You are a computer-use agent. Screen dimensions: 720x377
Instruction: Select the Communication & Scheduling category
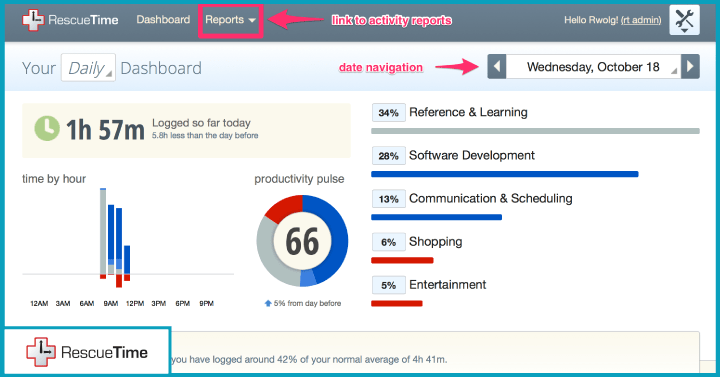pyautogui.click(x=490, y=198)
